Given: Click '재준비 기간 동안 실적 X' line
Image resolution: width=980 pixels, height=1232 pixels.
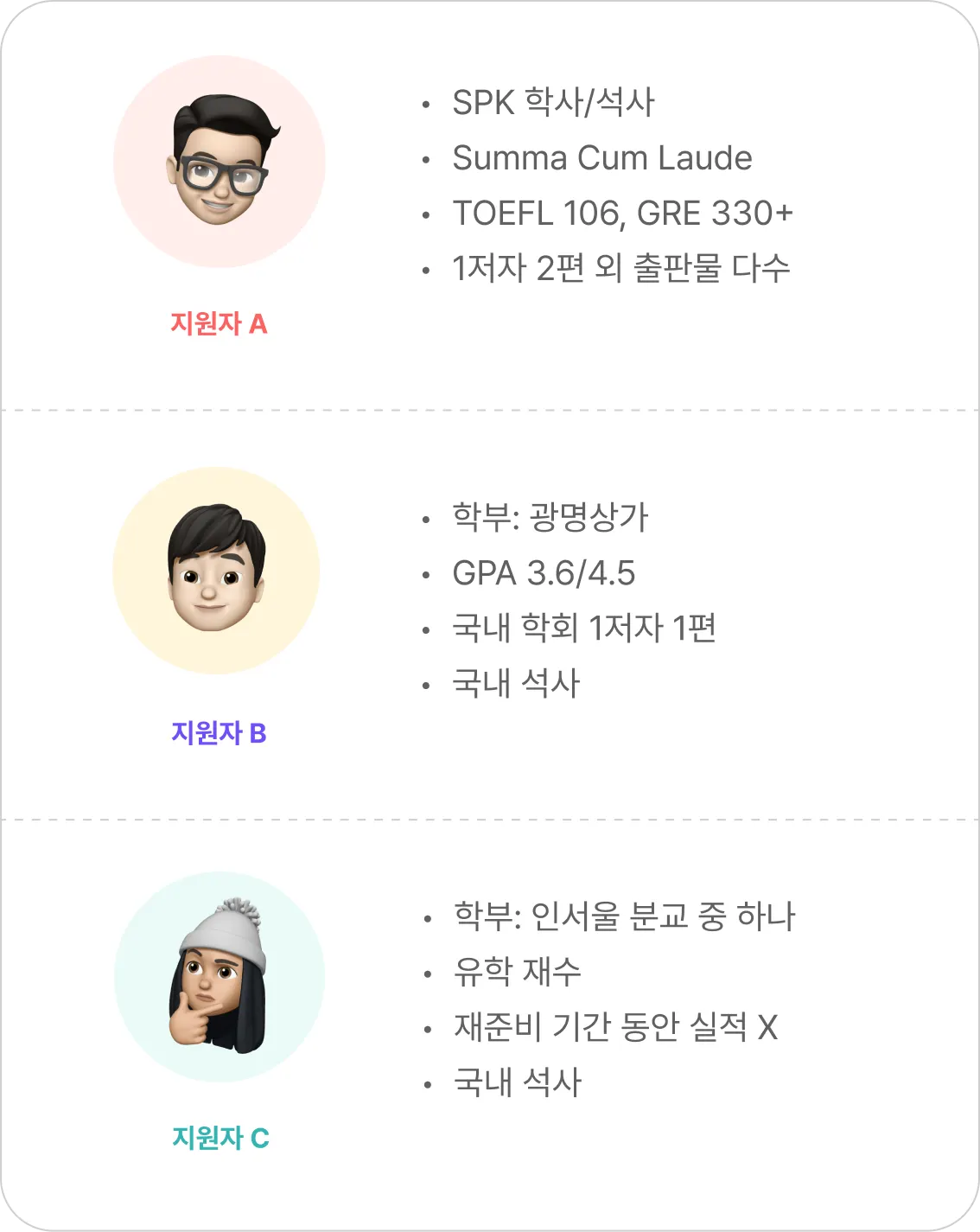Looking at the screenshot, I should [615, 1027].
